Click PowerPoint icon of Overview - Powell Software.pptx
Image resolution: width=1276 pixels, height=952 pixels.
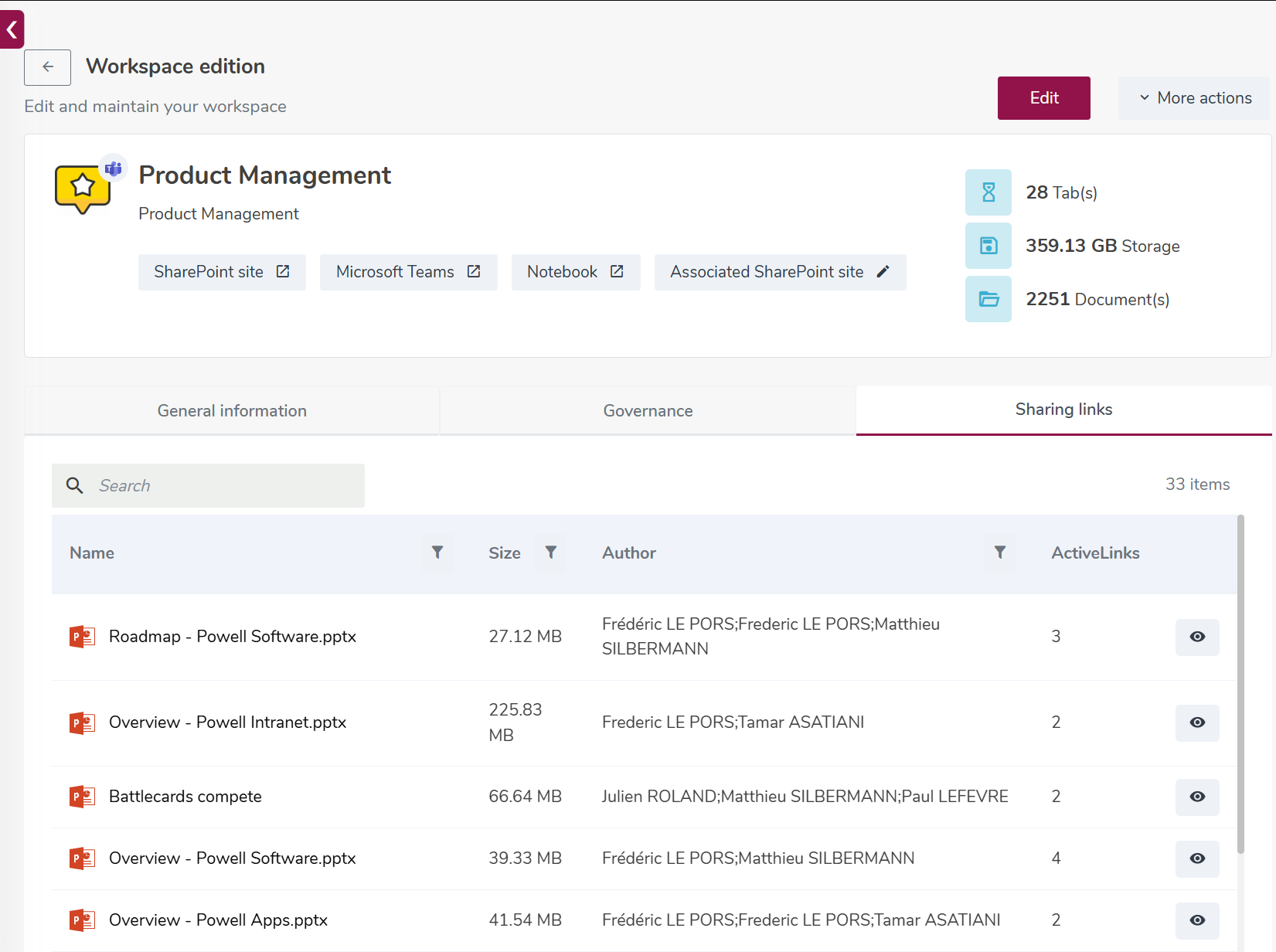(x=82, y=858)
